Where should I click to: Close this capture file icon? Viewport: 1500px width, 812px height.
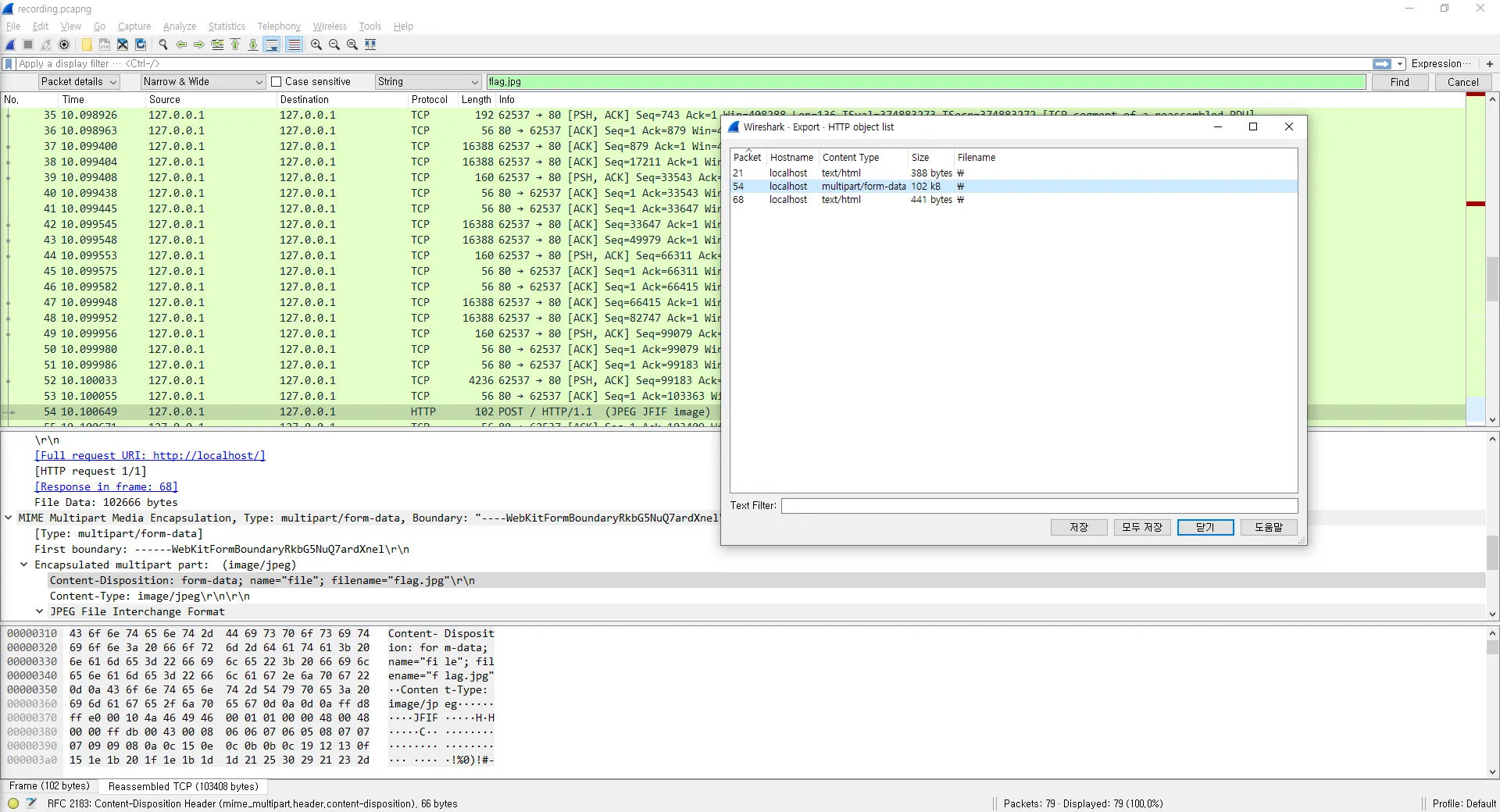[123, 45]
